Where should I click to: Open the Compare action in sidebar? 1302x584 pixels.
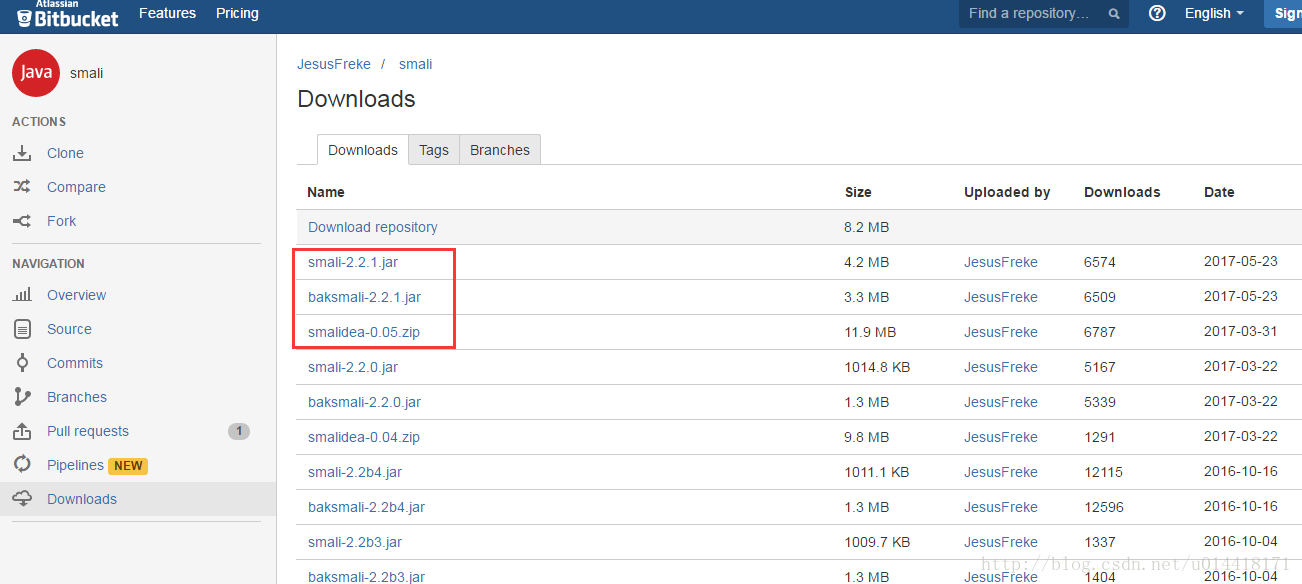click(x=76, y=187)
